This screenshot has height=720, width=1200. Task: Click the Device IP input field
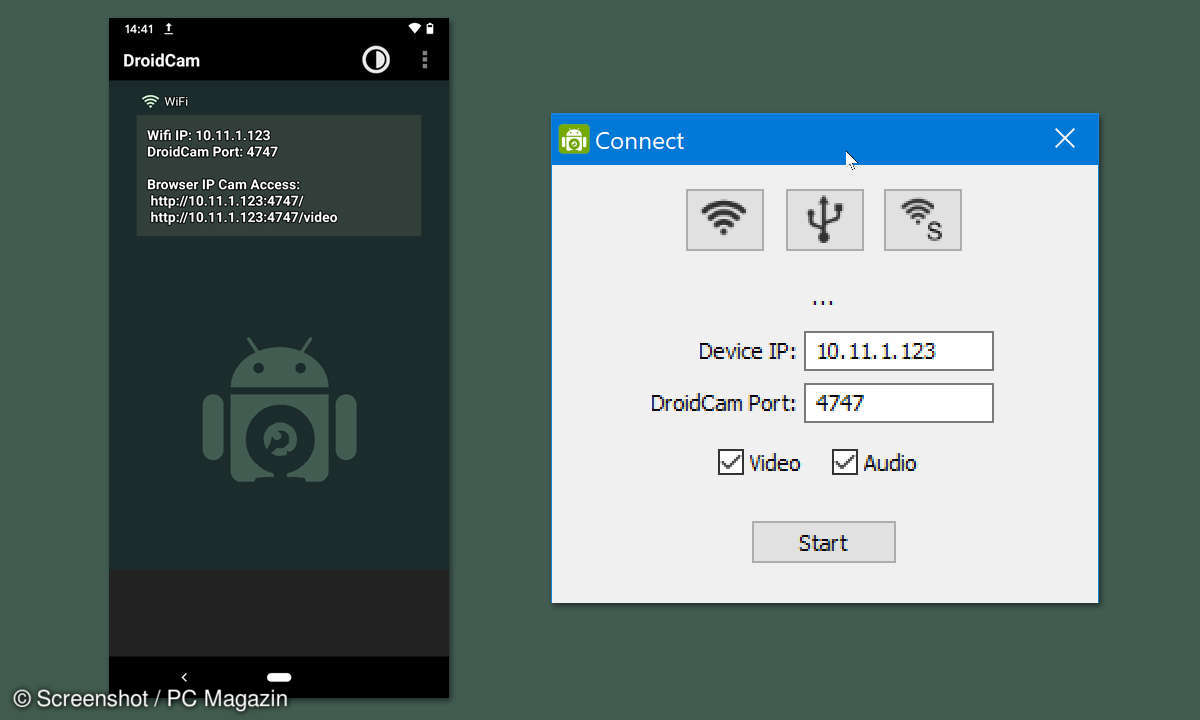[899, 351]
